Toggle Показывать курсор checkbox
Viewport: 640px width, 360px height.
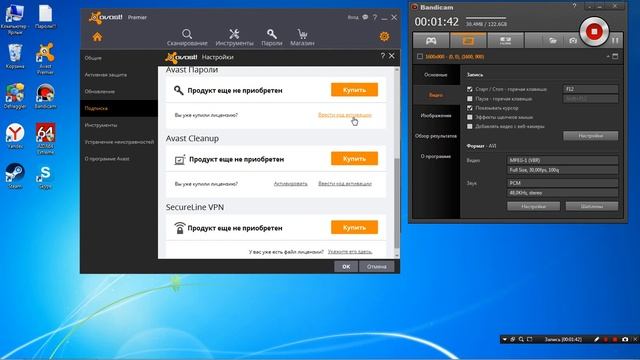point(470,108)
